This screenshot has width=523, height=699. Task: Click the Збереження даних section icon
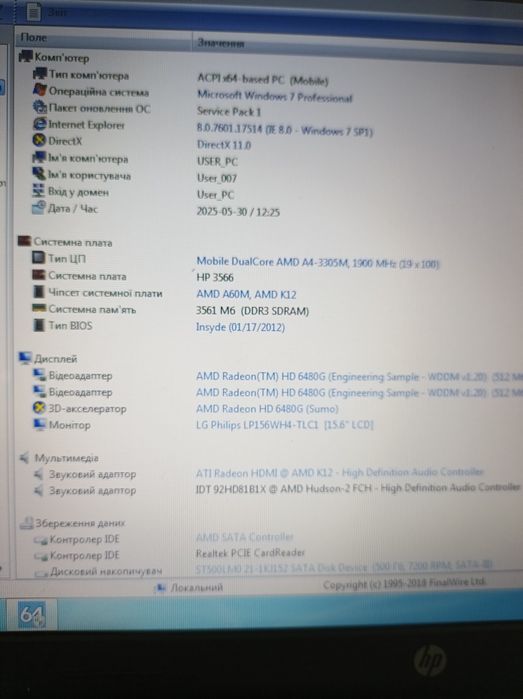pos(26,523)
